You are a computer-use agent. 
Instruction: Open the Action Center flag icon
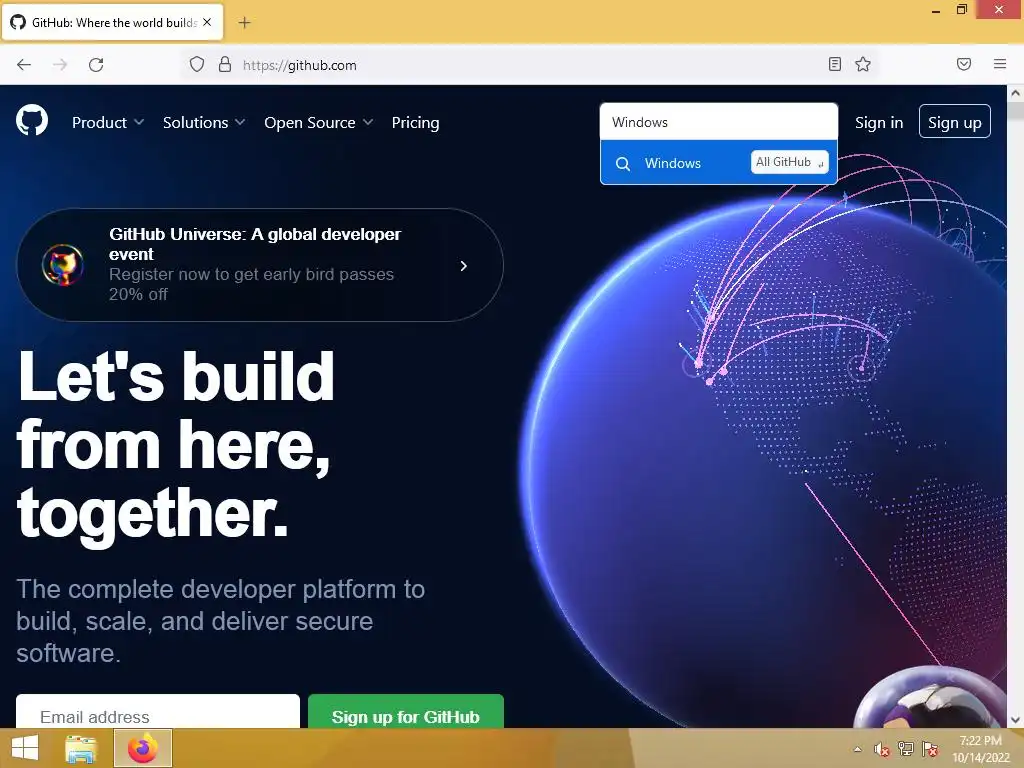point(930,749)
